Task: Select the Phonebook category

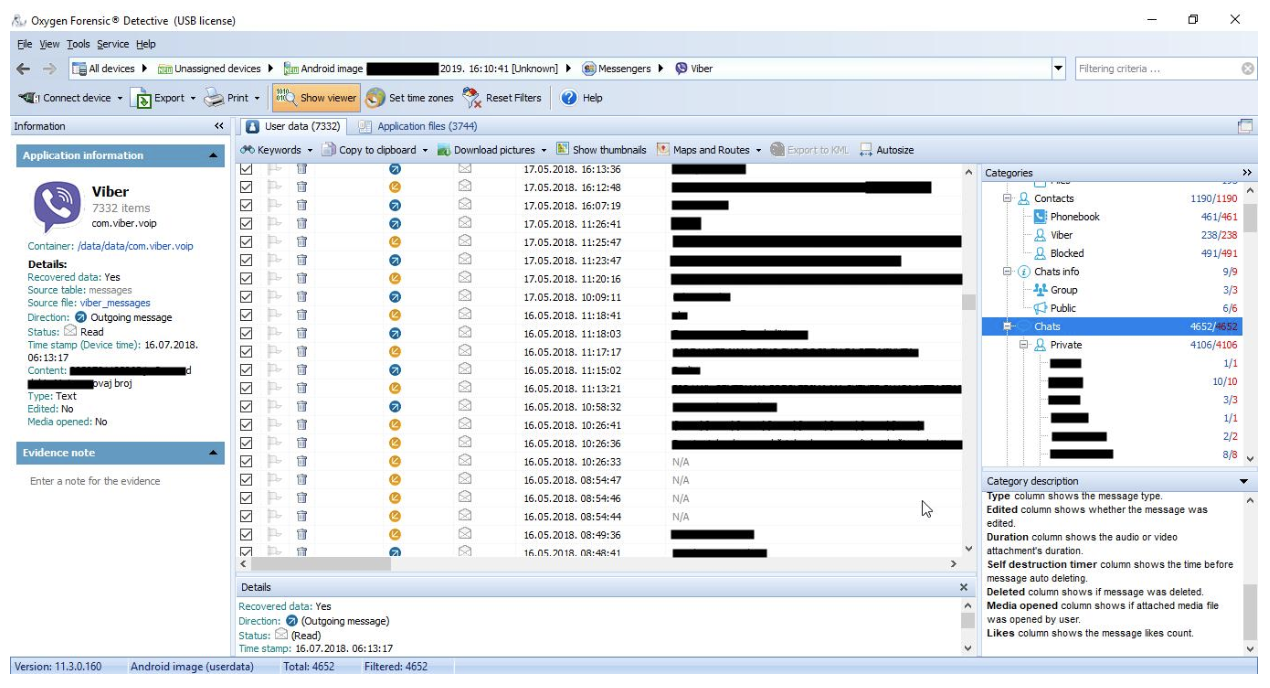Action: [x=1074, y=217]
